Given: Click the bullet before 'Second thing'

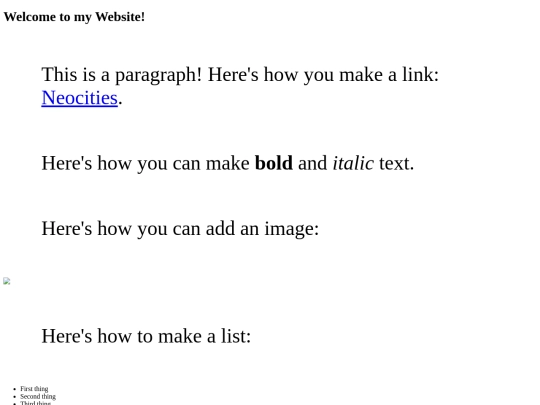Looking at the screenshot, I should pos(14,397).
